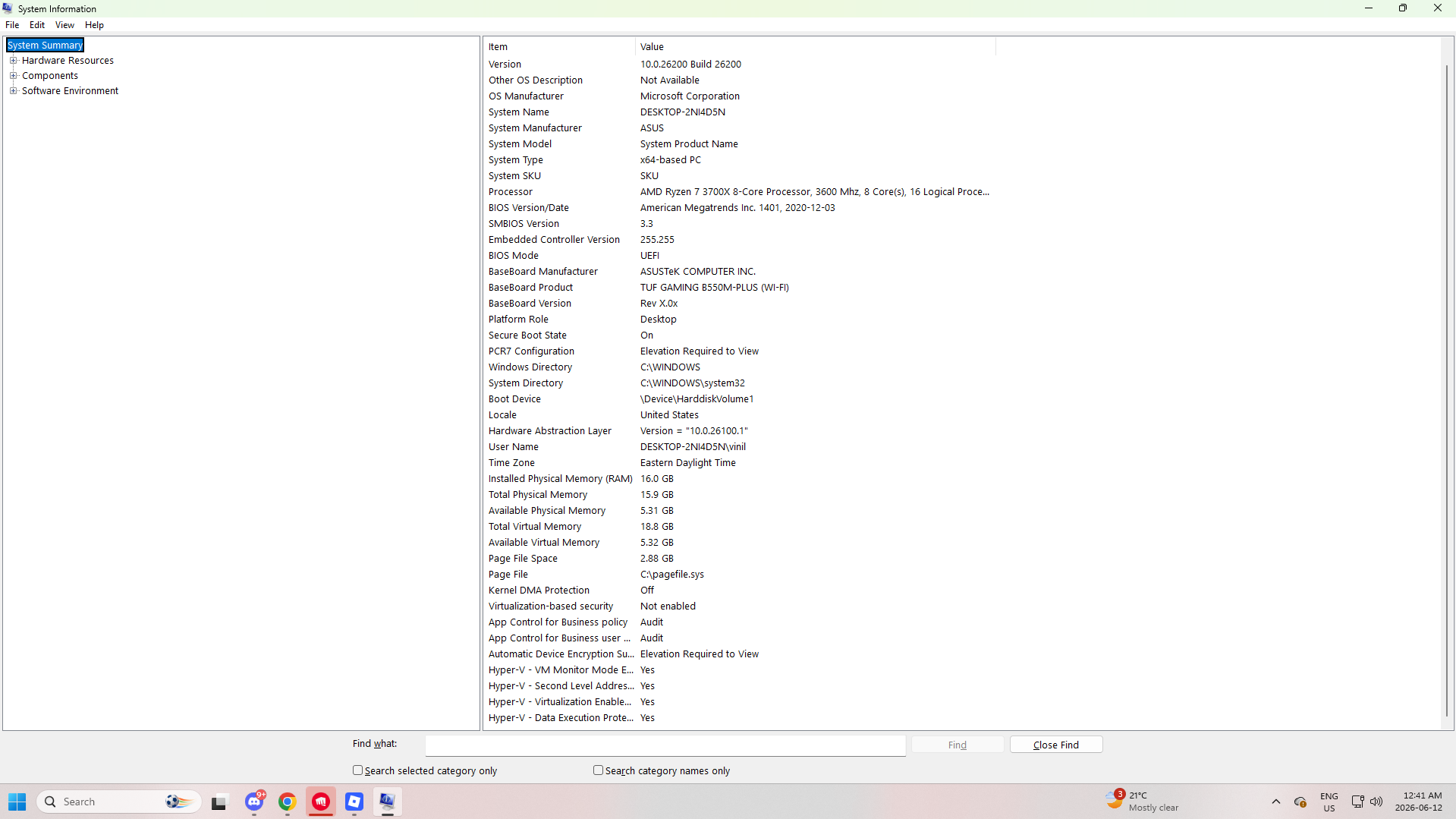Select the Secure Boot State row

pos(739,335)
